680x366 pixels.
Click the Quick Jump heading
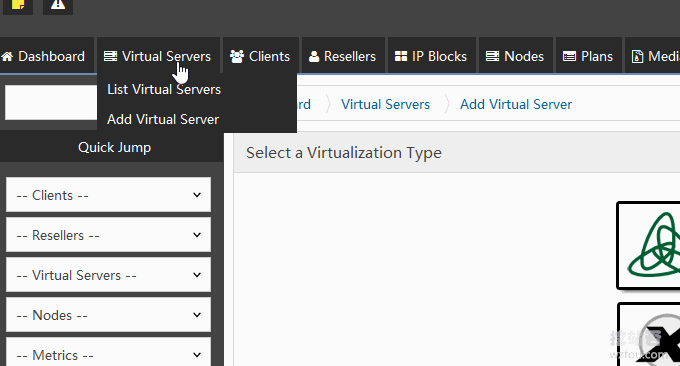point(114,147)
